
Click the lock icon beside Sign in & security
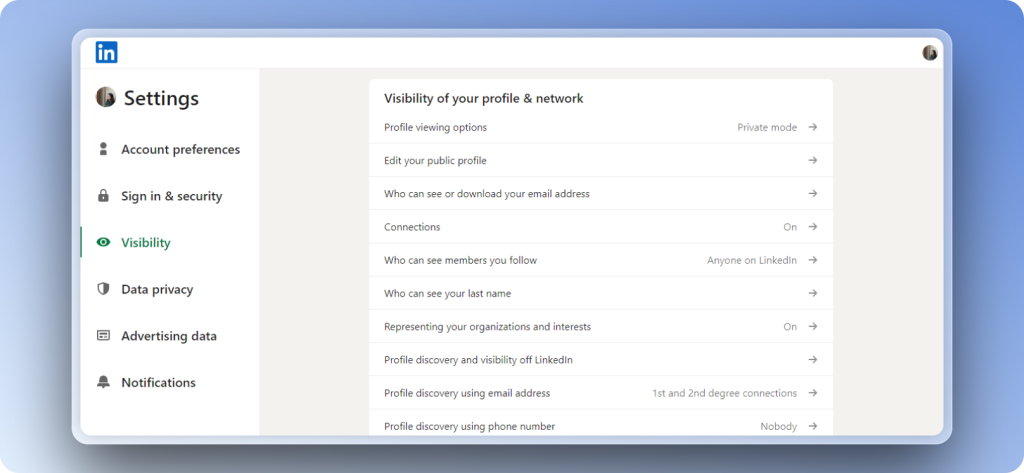[103, 196]
